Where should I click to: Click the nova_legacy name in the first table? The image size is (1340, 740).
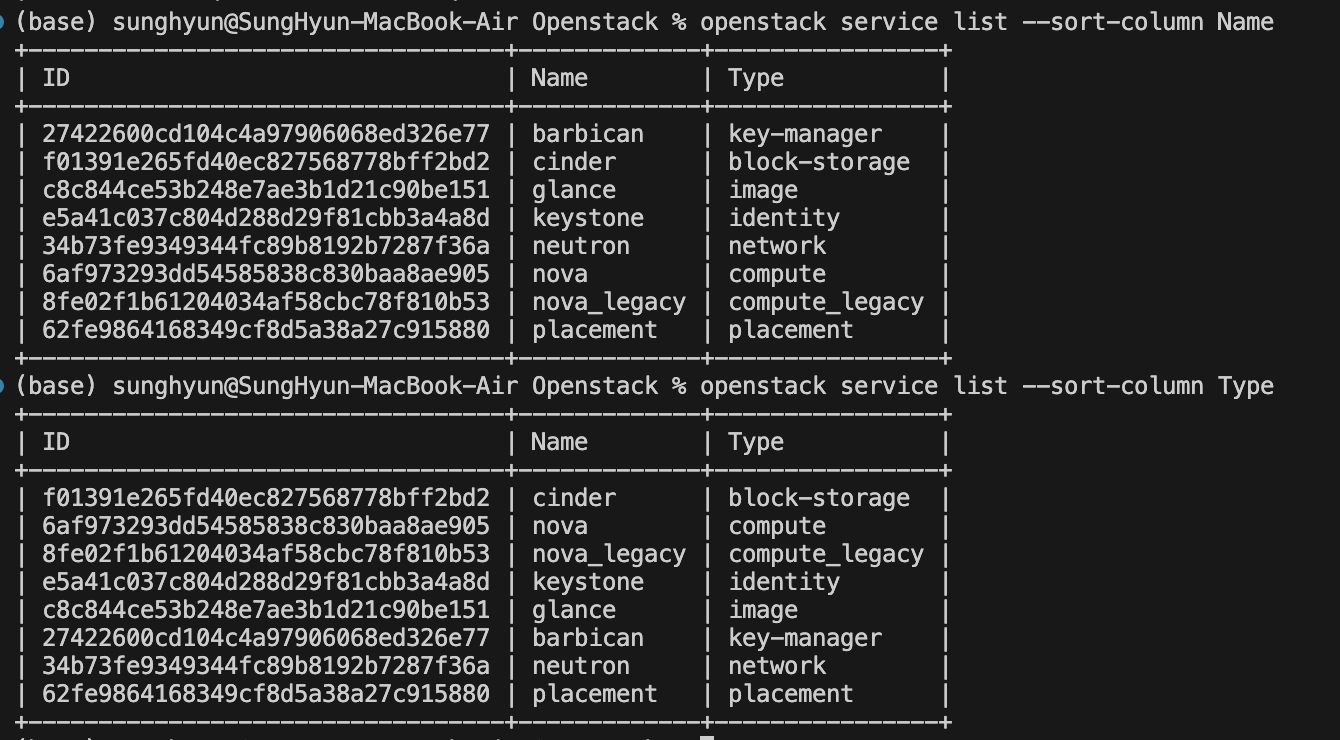tap(608, 302)
